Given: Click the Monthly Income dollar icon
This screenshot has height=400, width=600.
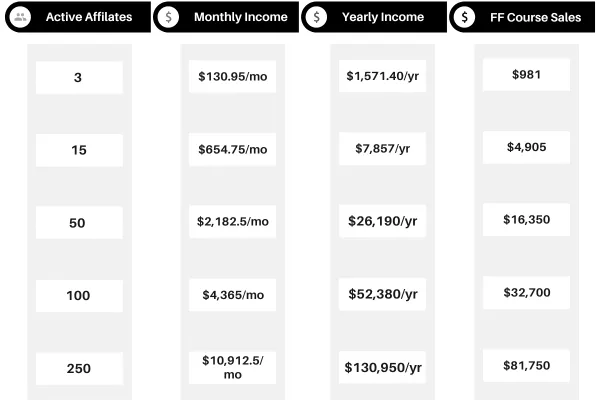Looking at the screenshot, I should (170, 17).
